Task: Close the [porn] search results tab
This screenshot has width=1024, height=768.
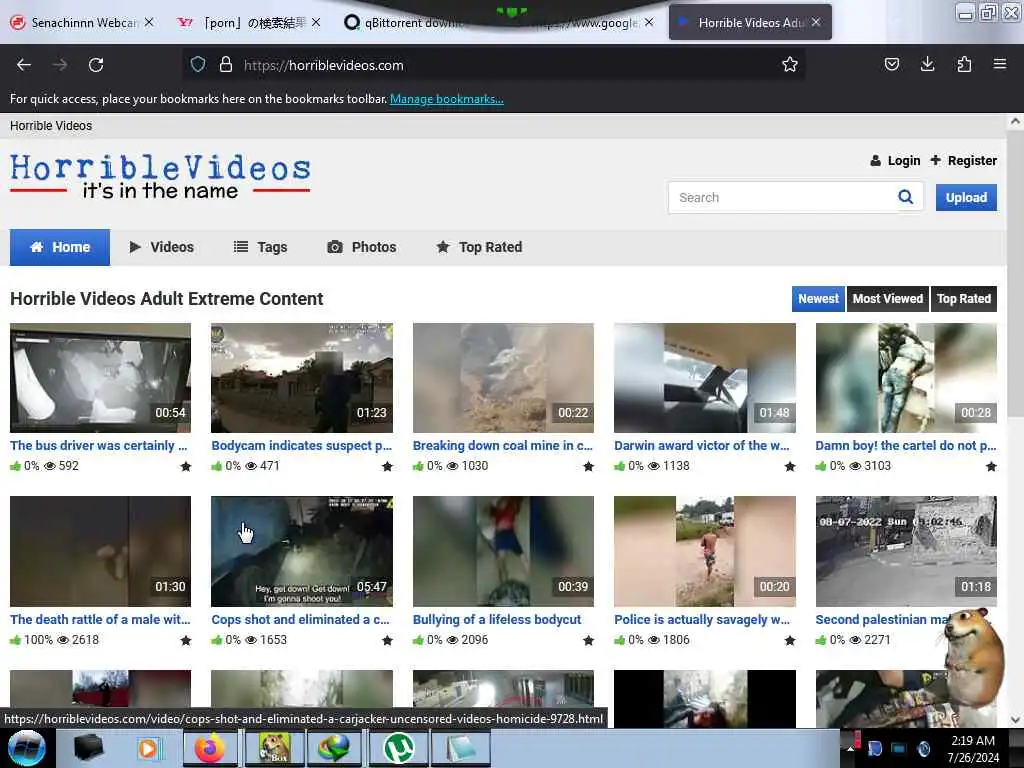Action: point(316,22)
